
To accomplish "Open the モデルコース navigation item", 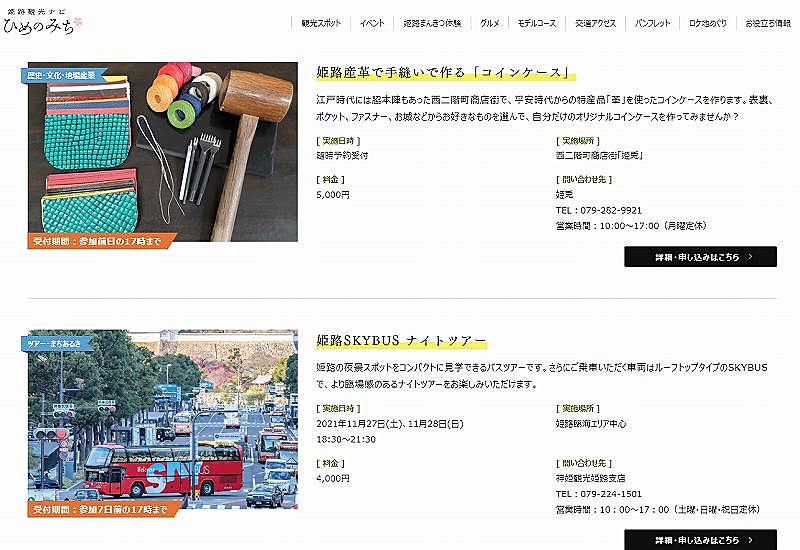I will tap(537, 23).
